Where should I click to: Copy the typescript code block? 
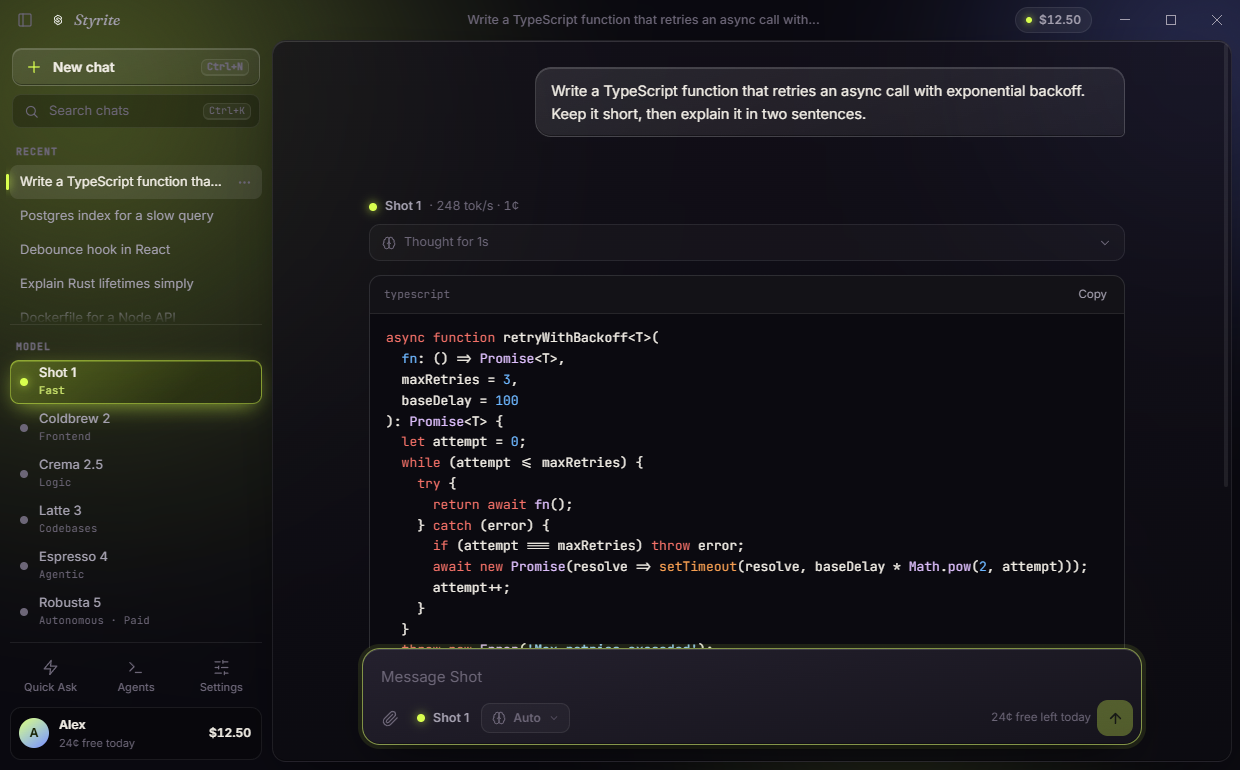1092,294
